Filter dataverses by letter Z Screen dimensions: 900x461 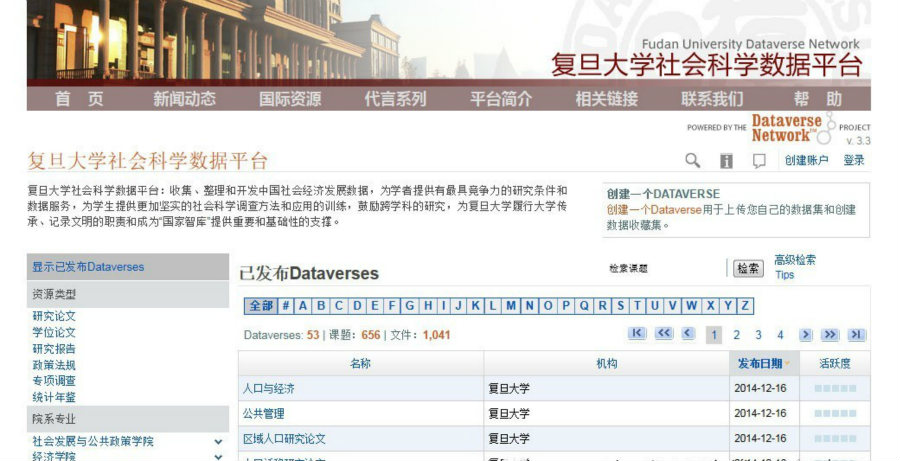pyautogui.click(x=744, y=306)
